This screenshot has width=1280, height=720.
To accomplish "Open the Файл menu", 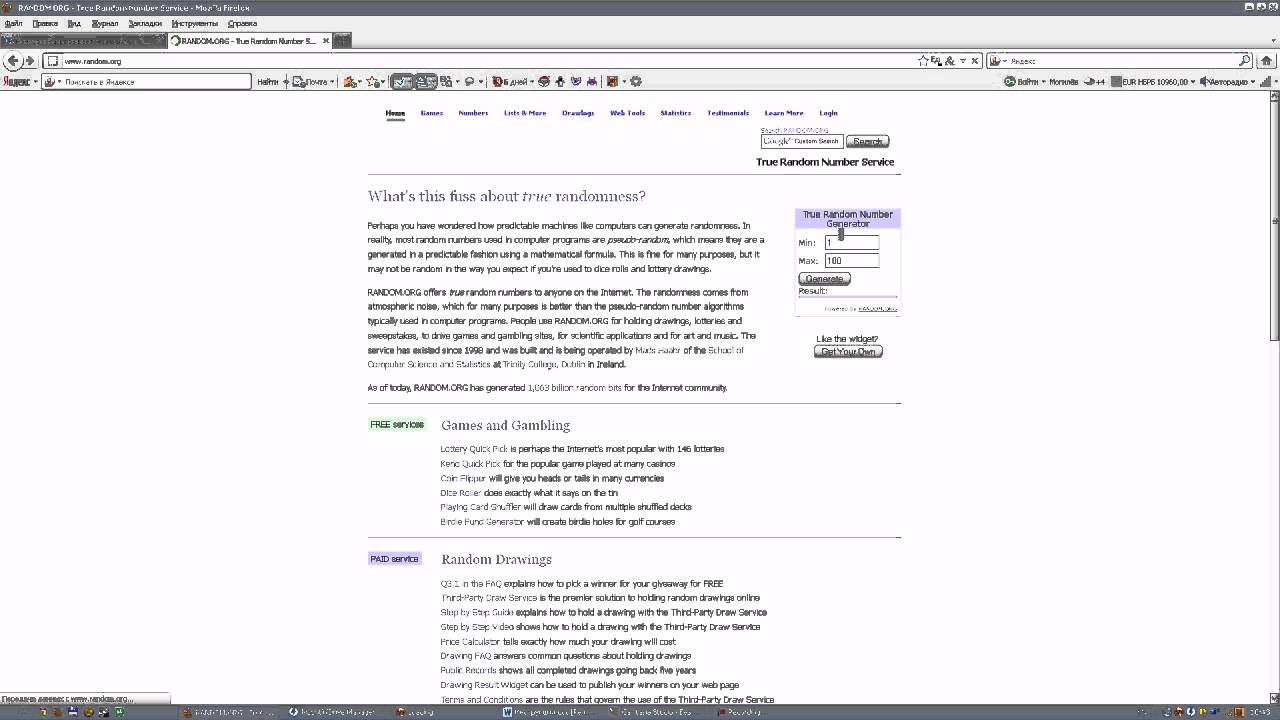I will [14, 23].
